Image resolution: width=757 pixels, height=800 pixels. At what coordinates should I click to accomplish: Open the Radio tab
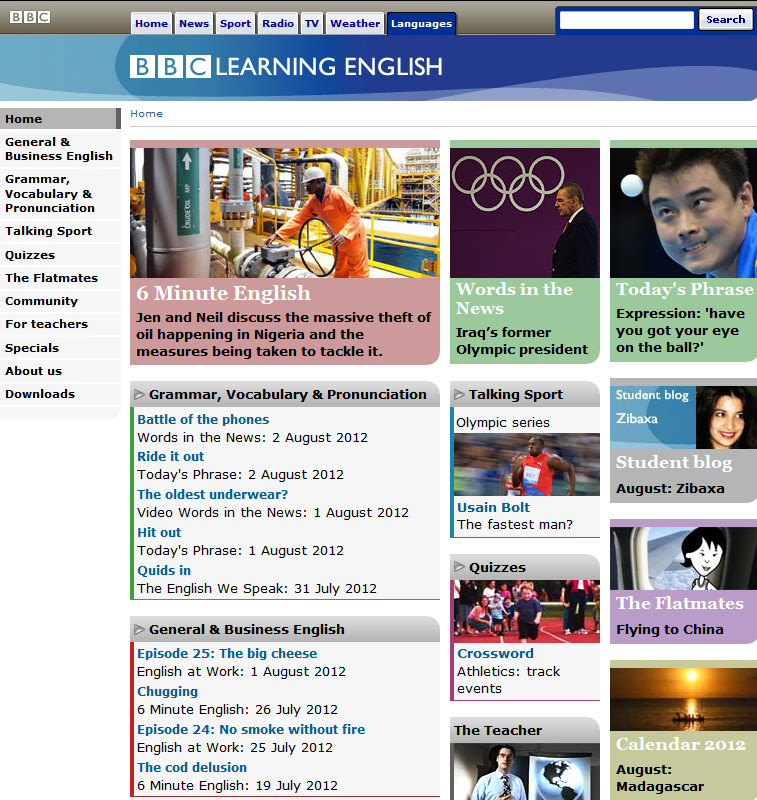[x=278, y=23]
